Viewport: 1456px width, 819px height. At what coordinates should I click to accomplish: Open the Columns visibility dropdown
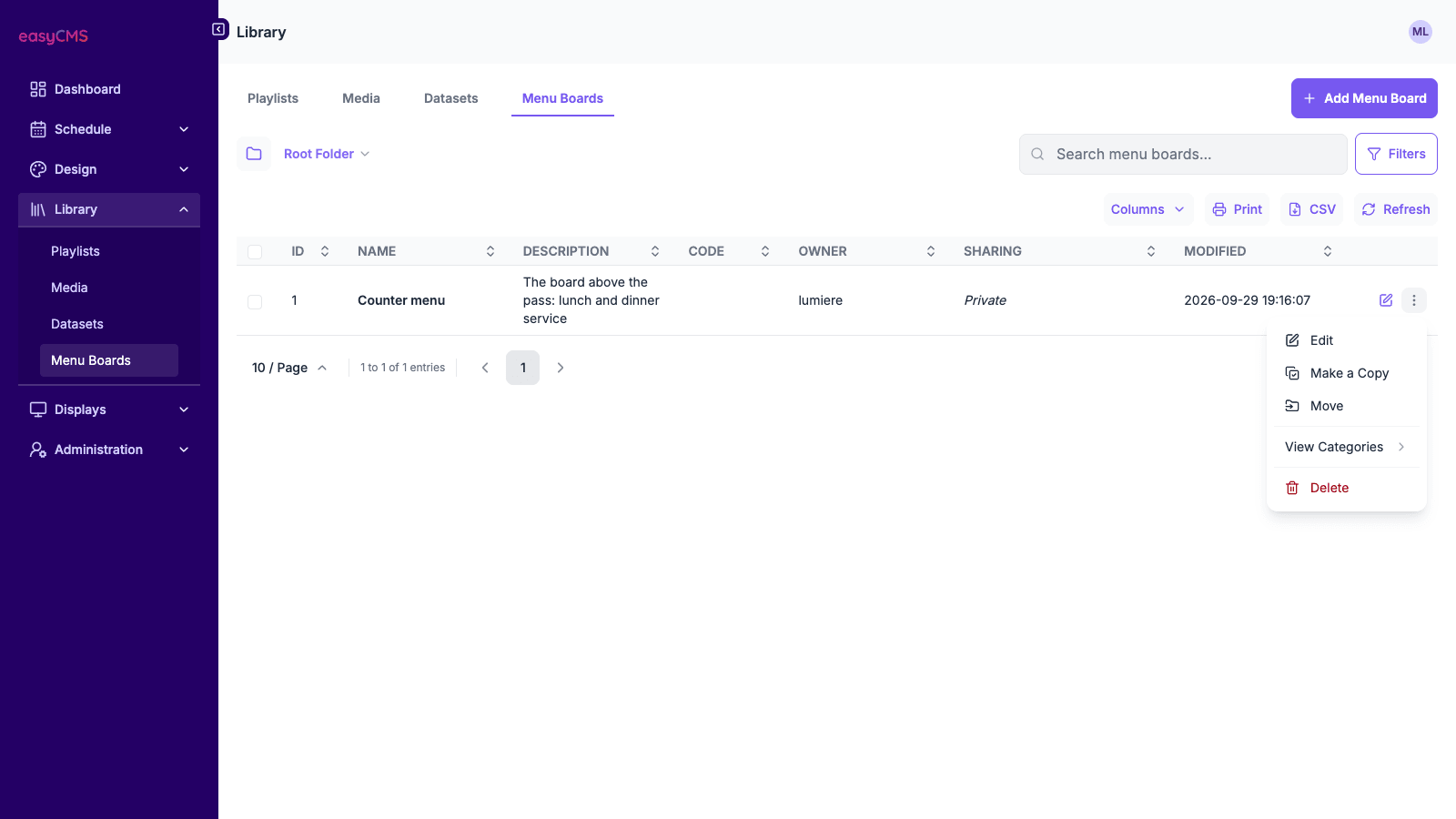pos(1148,209)
